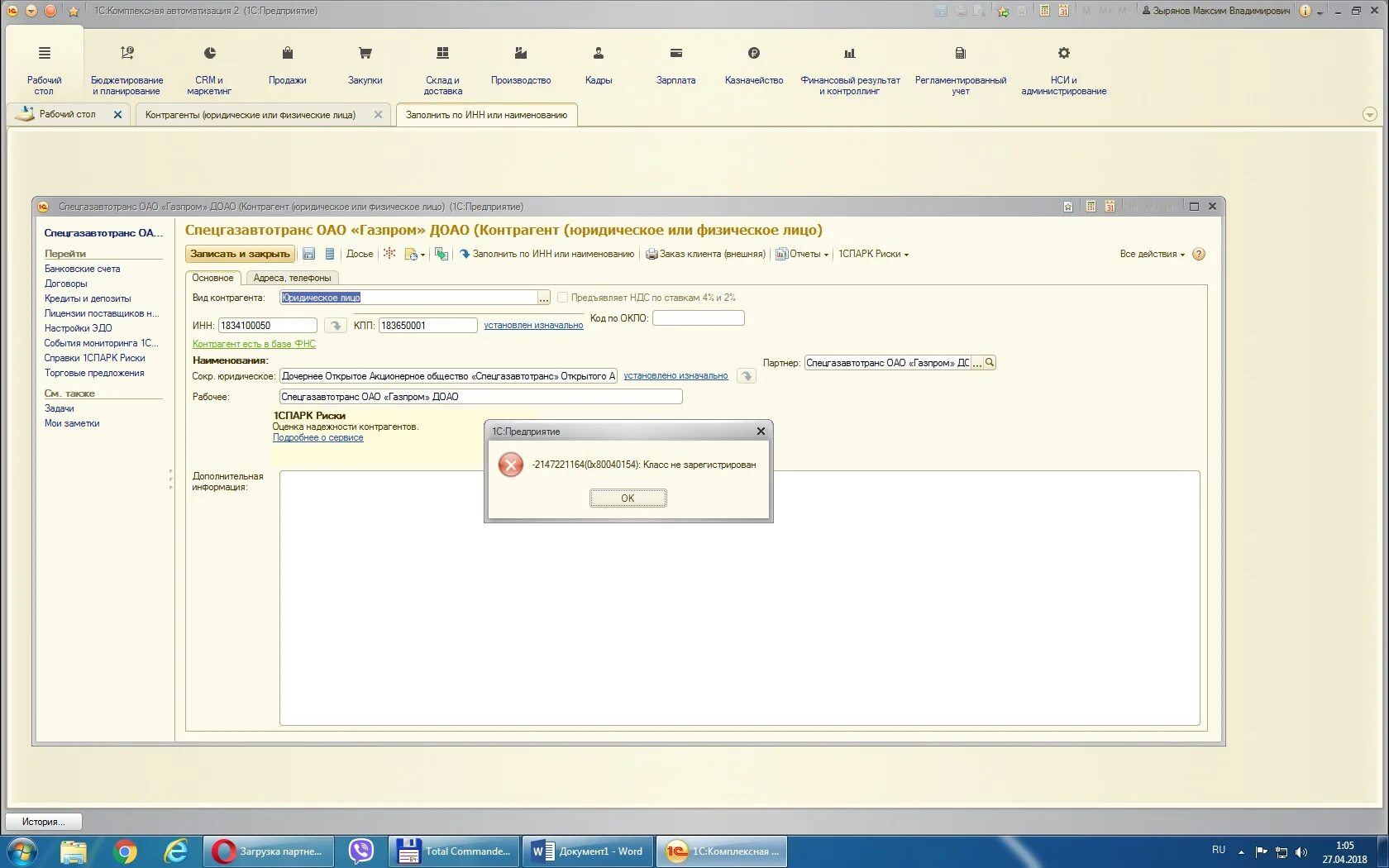
Task: Open the Казначейство section
Action: 753,66
